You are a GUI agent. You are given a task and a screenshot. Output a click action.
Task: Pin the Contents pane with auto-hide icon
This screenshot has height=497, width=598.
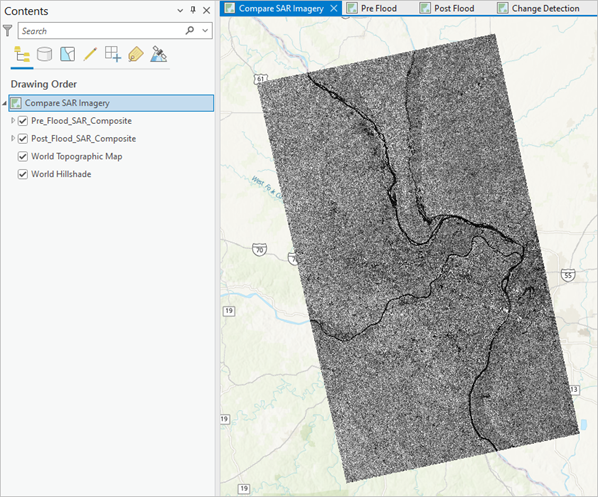[193, 10]
